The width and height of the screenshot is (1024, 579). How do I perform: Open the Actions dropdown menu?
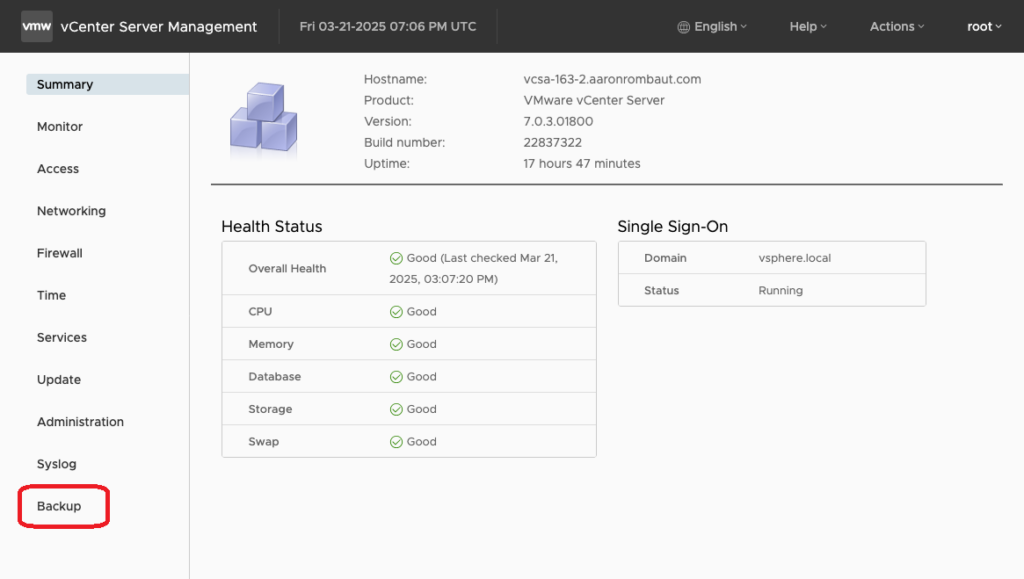click(896, 27)
